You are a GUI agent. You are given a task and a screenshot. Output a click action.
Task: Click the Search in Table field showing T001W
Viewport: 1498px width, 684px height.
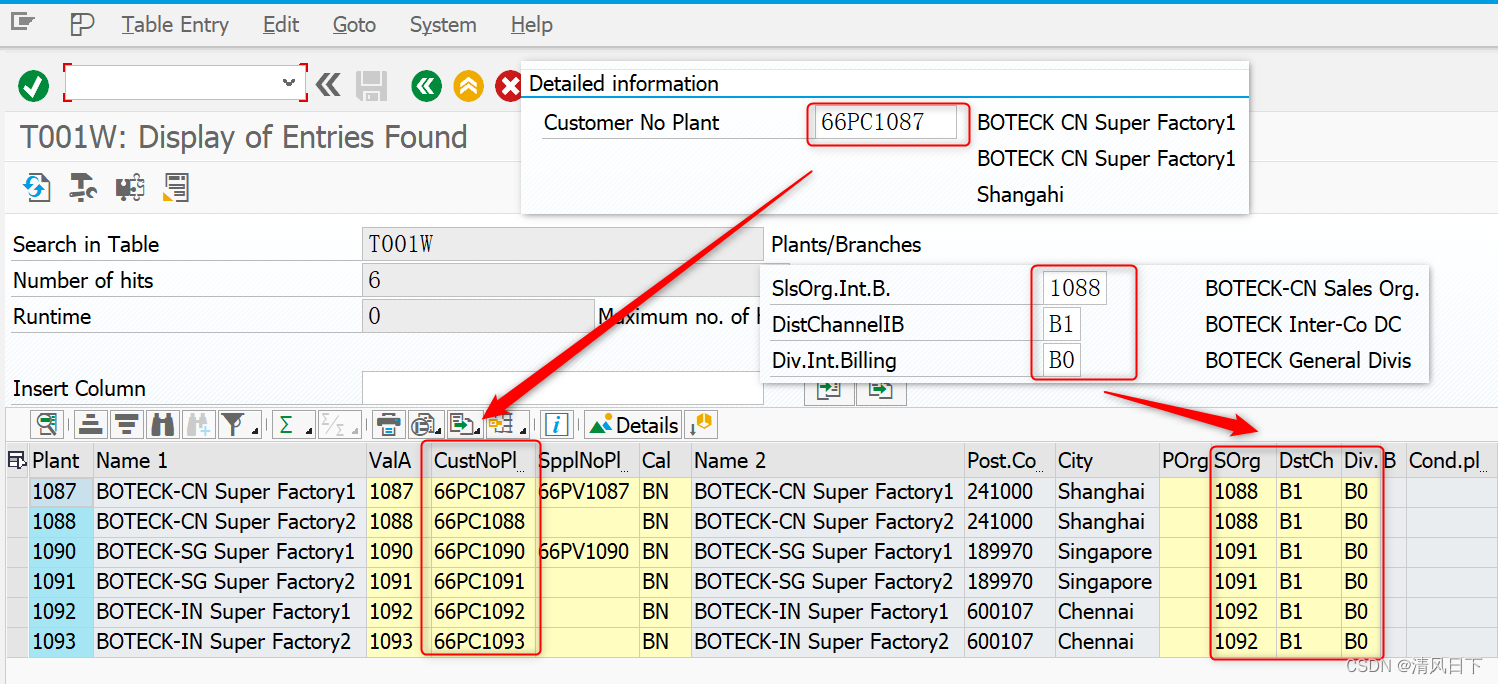click(x=562, y=244)
